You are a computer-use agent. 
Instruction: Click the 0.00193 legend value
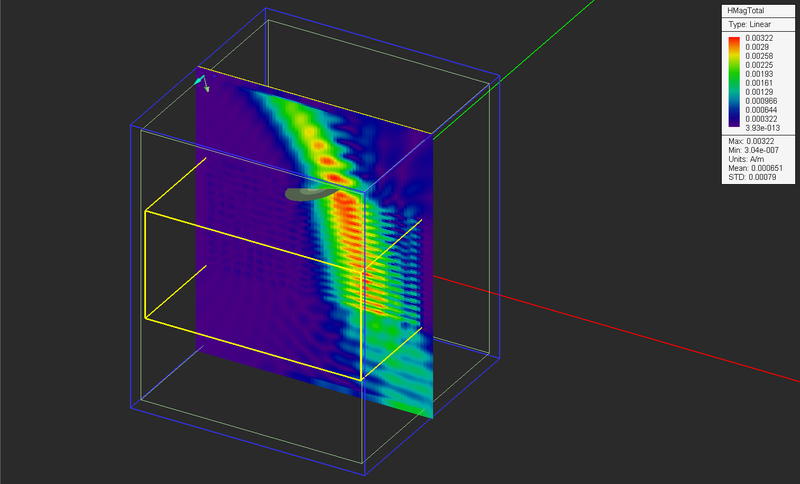[x=759, y=74]
